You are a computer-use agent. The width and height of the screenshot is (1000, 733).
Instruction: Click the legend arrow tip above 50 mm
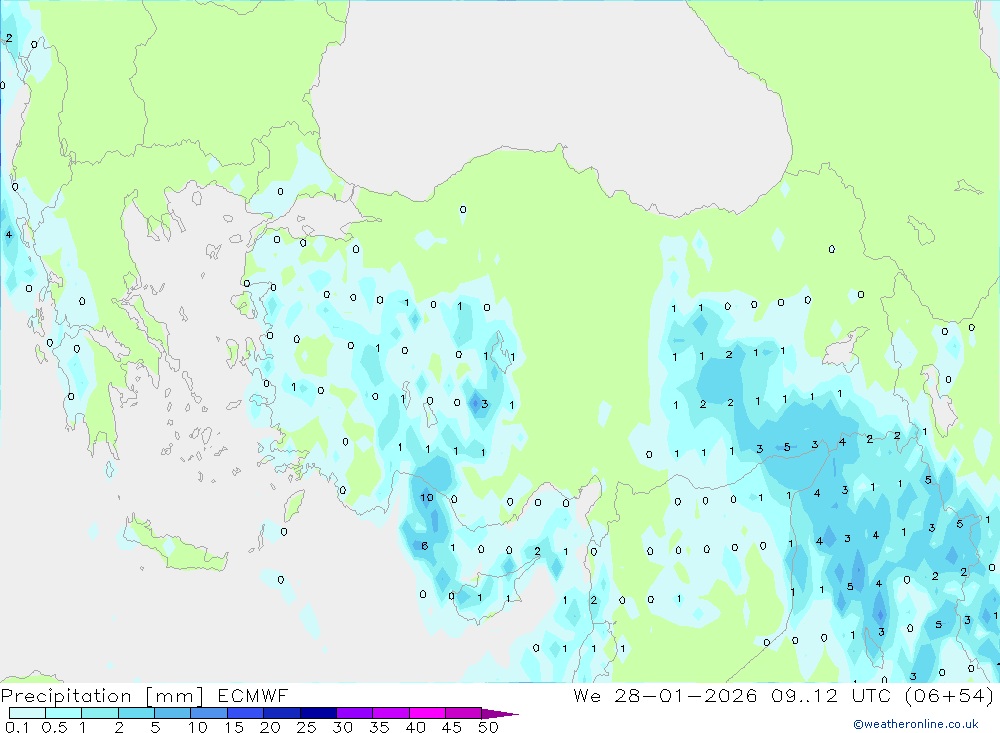500,714
